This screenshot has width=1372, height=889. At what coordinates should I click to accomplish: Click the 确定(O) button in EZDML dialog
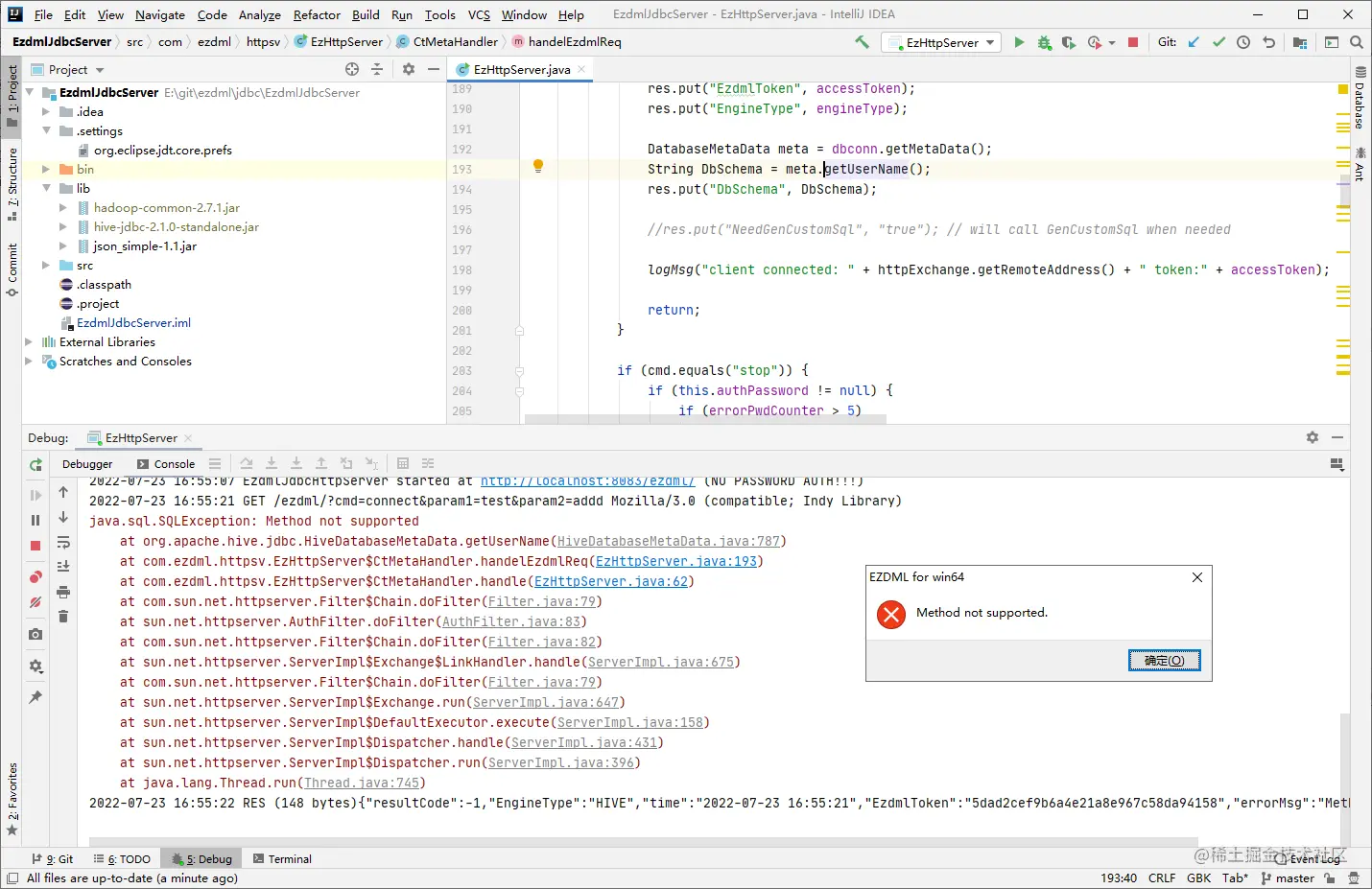click(x=1164, y=661)
